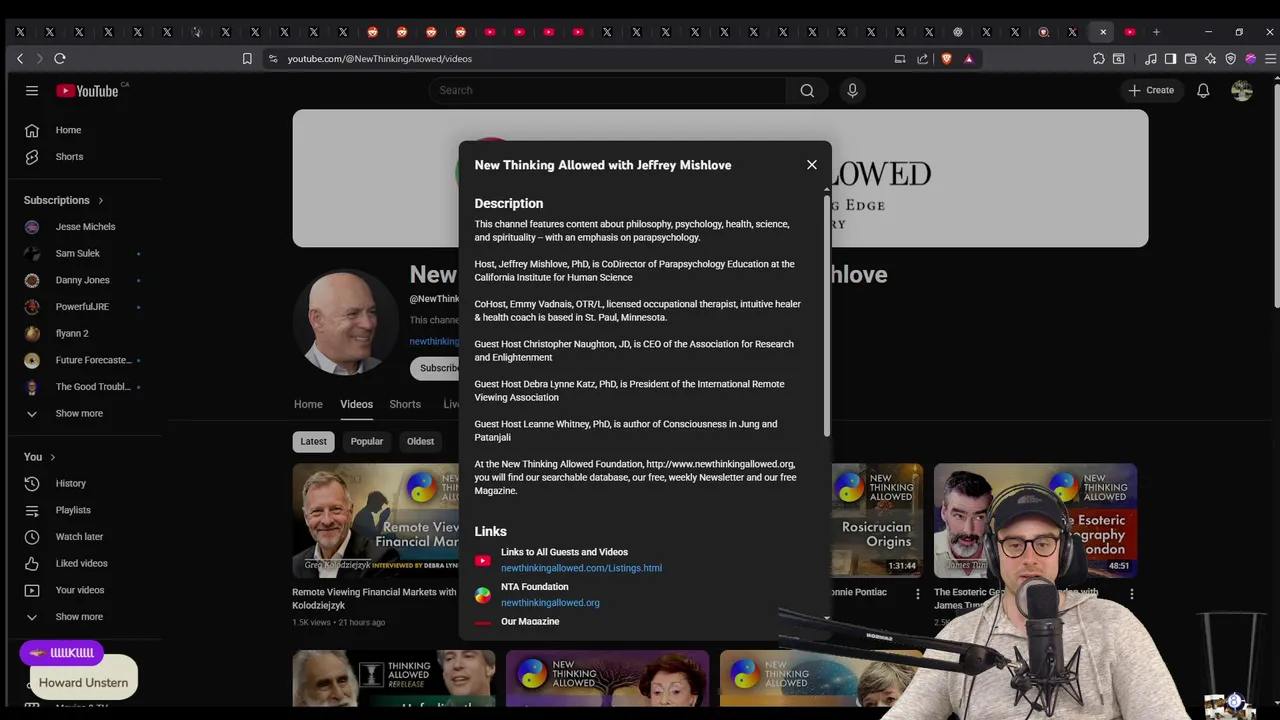Select the Popular sort chip
The width and height of the screenshot is (1280, 720).
[x=367, y=441]
